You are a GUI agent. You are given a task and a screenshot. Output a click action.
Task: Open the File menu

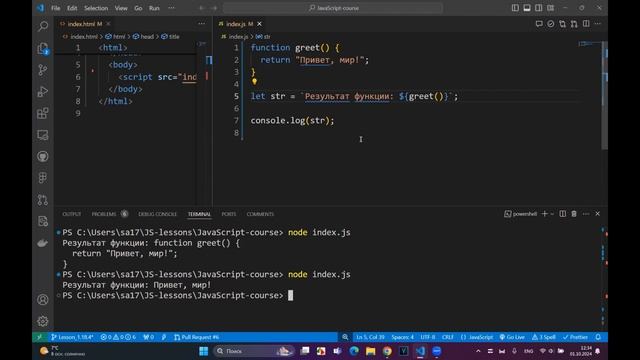point(56,8)
